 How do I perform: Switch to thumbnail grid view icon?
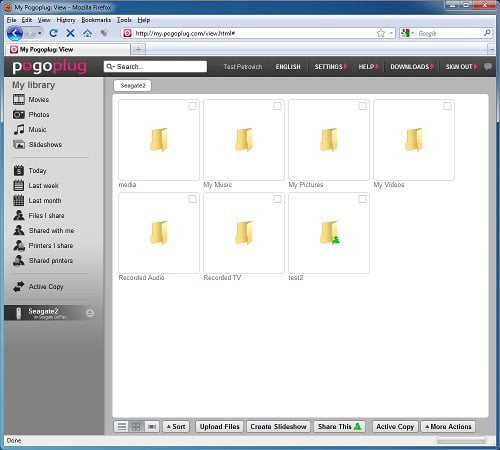click(x=136, y=427)
